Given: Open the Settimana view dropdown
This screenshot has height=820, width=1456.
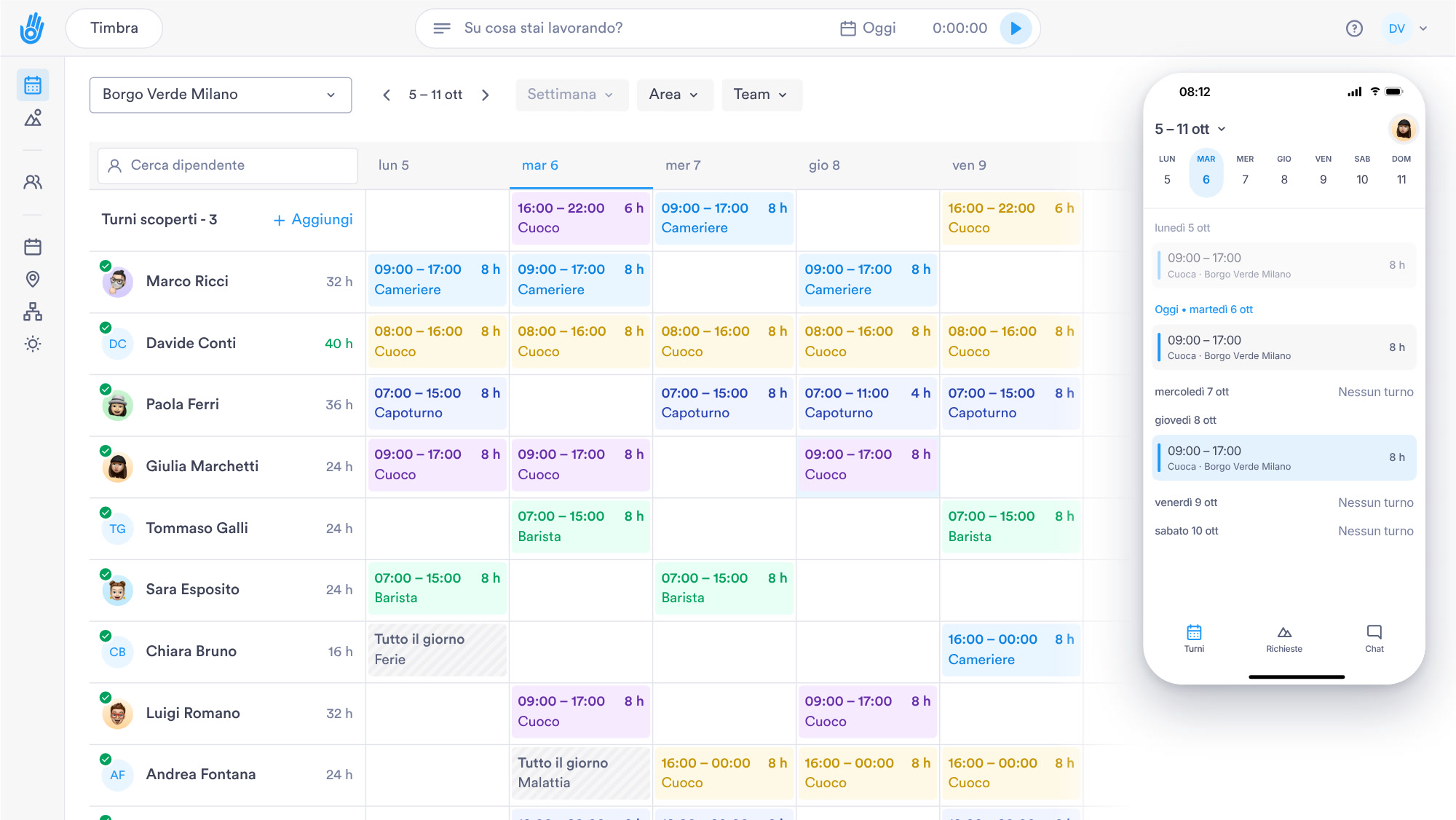Looking at the screenshot, I should 571,95.
